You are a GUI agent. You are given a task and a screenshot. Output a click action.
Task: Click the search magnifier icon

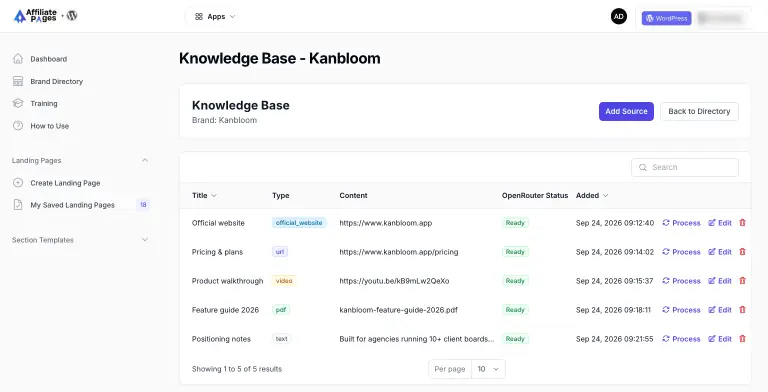(643, 167)
